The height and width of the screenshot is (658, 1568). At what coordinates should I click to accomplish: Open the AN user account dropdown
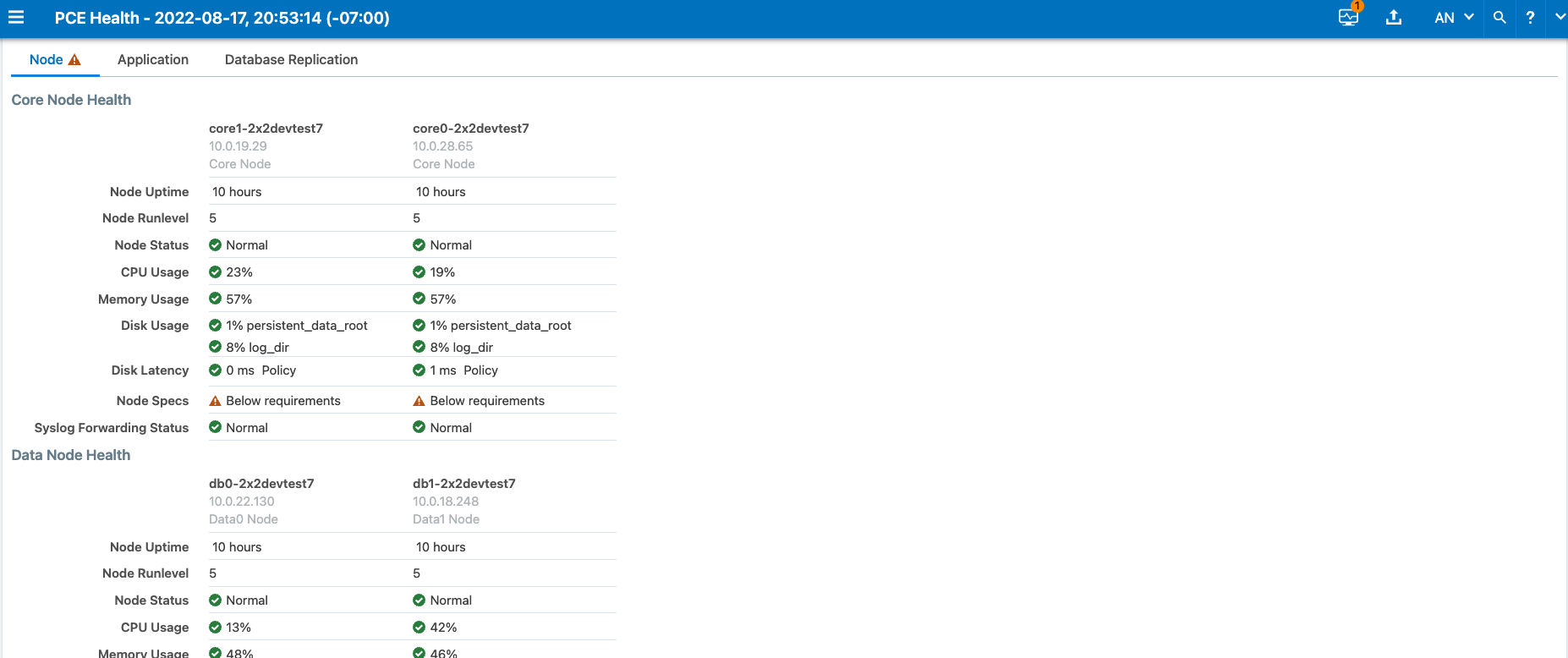tap(1454, 18)
